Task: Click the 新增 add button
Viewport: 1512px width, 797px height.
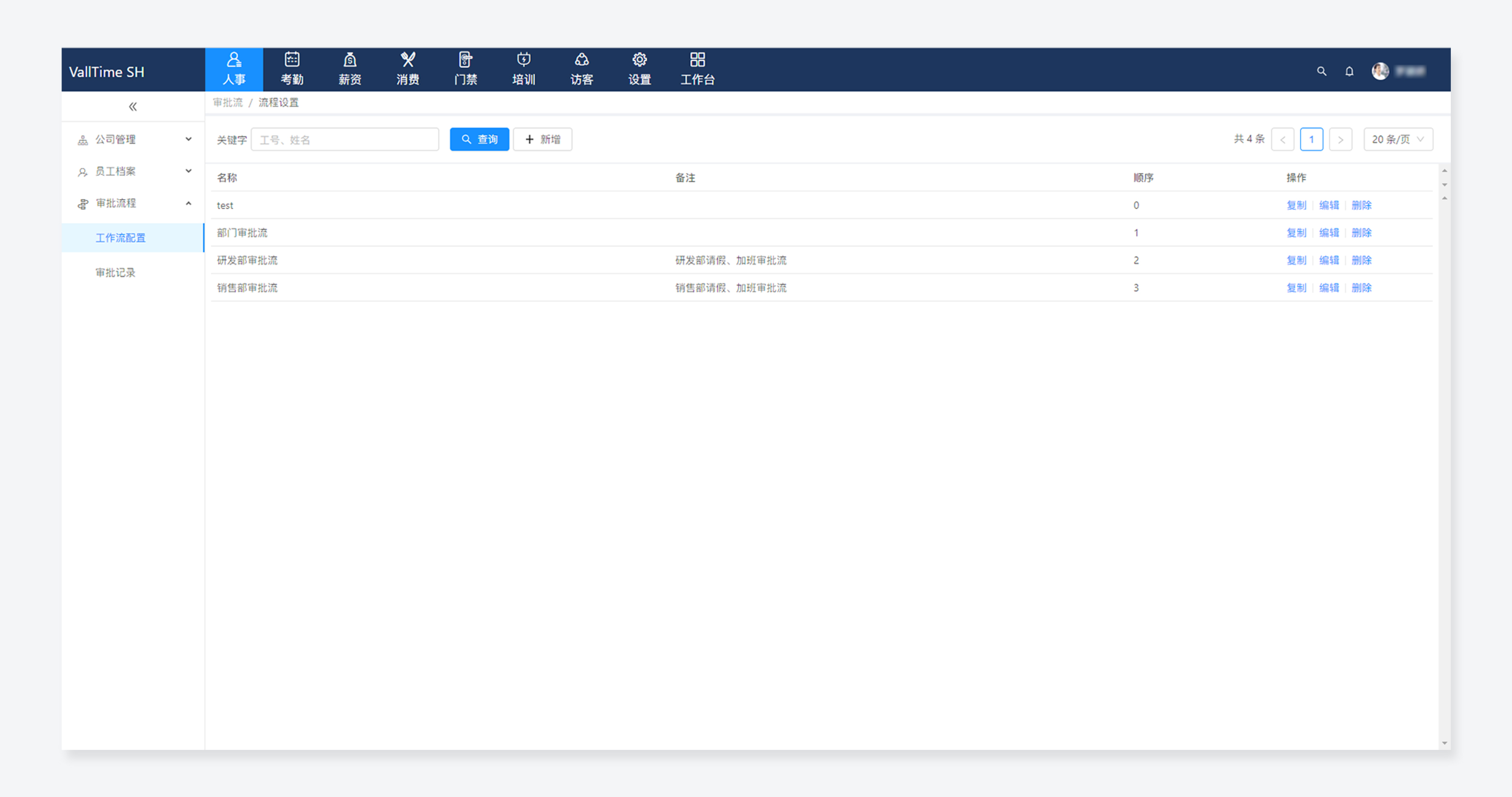Action: [542, 139]
